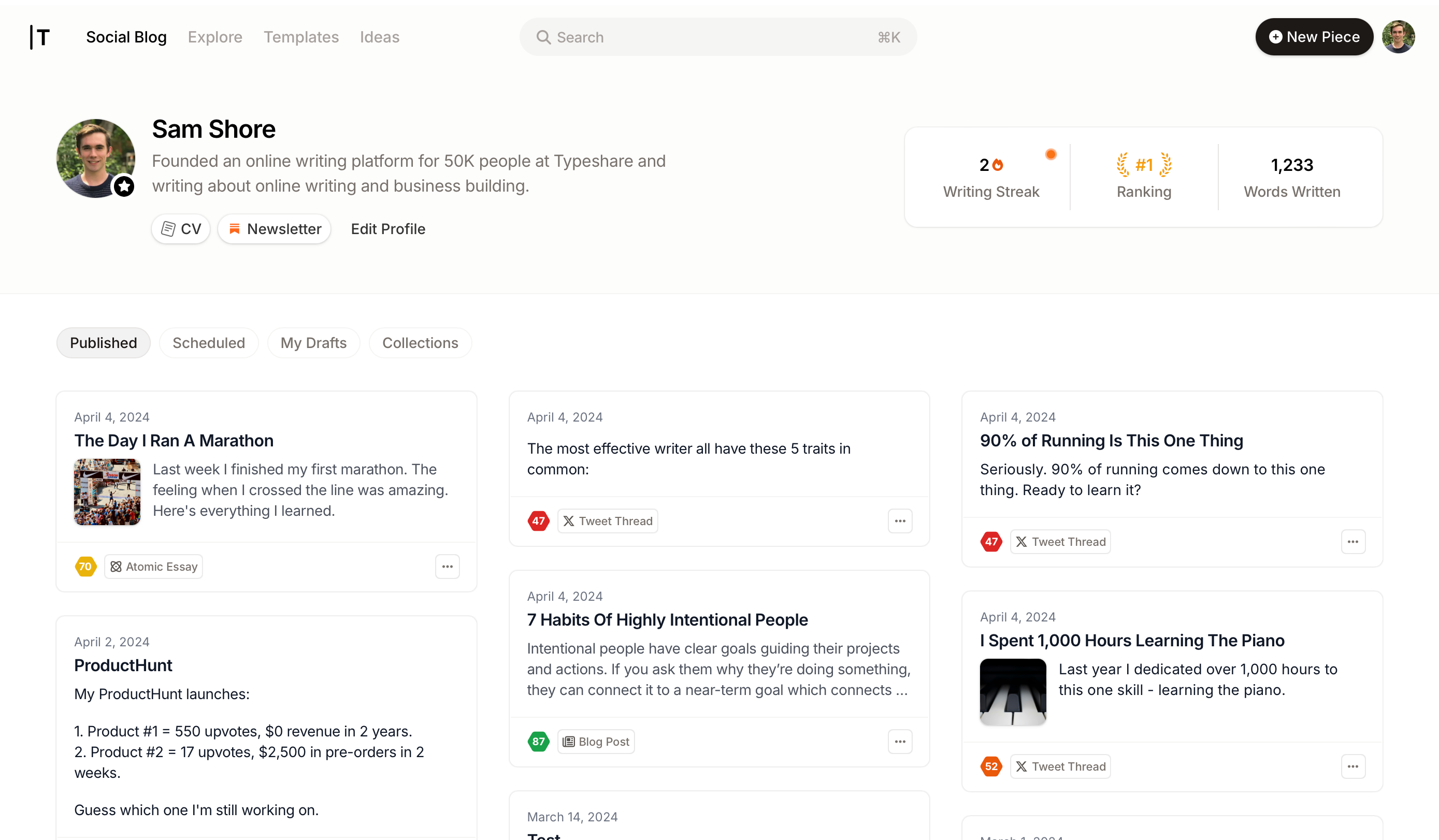Click the Typeshare logo icon
Screen dimensions: 1439x840
(40, 37)
